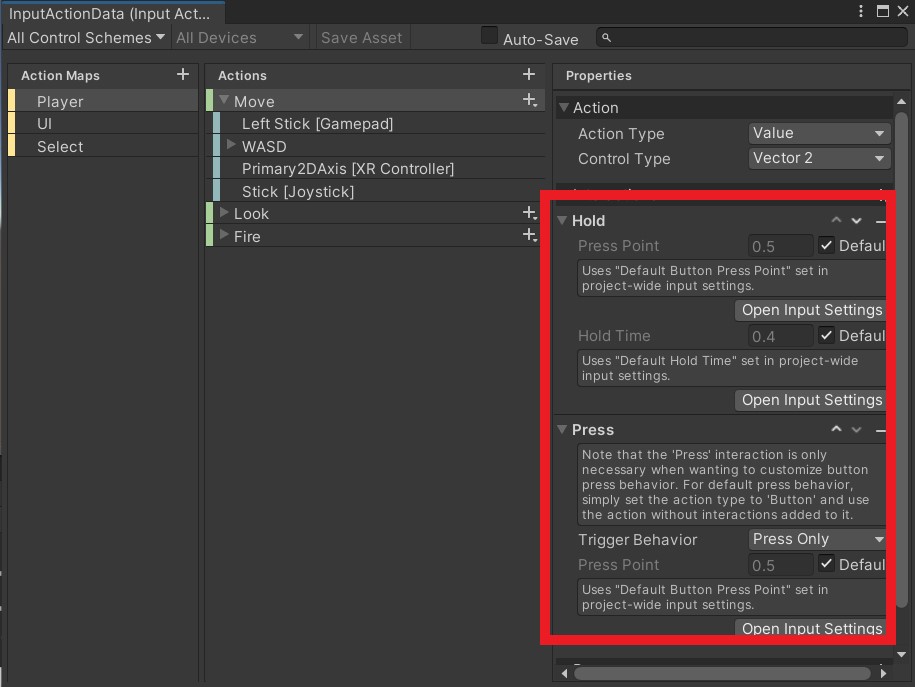Viewport: 915px width, 687px height.
Task: Select Stick [Joystick] binding
Action: pos(379,191)
